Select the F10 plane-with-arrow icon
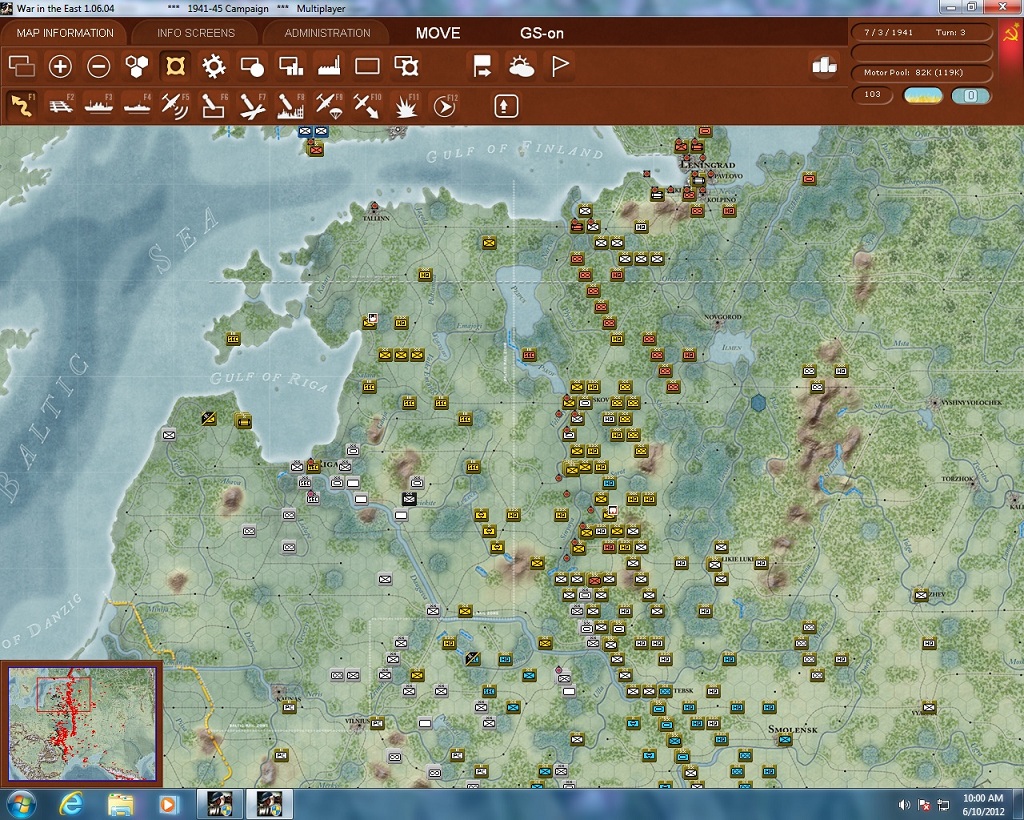Viewport: 1024px width, 820px height. [x=367, y=106]
